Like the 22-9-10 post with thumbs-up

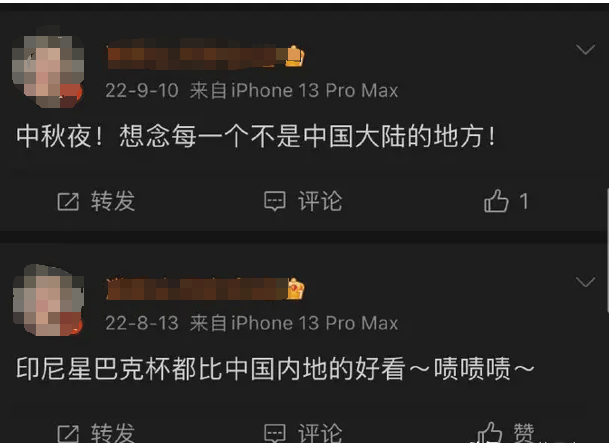tap(496, 201)
